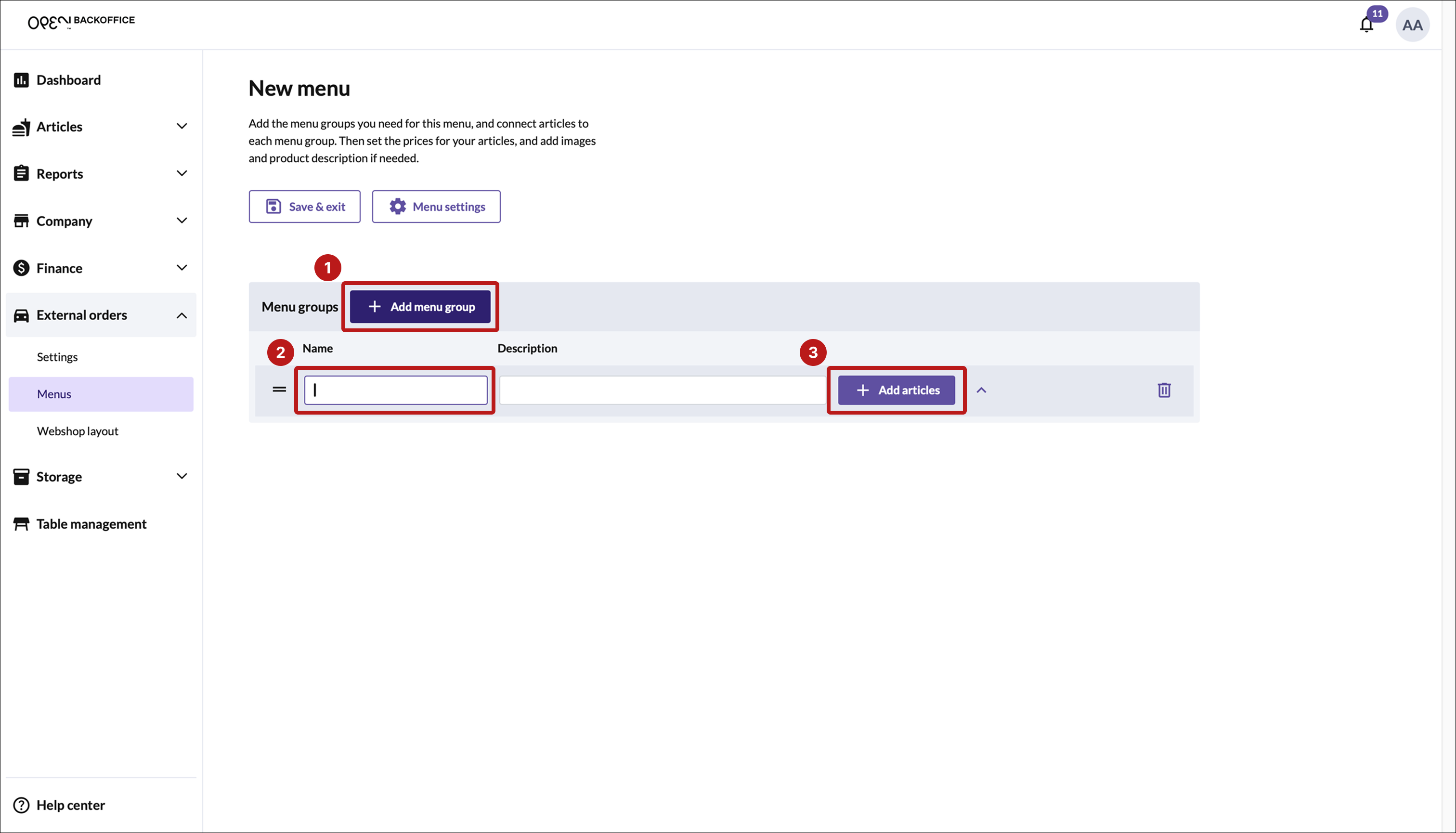This screenshot has height=833, width=1456.
Task: Grab the menu group reorder handle
Action: (x=279, y=390)
